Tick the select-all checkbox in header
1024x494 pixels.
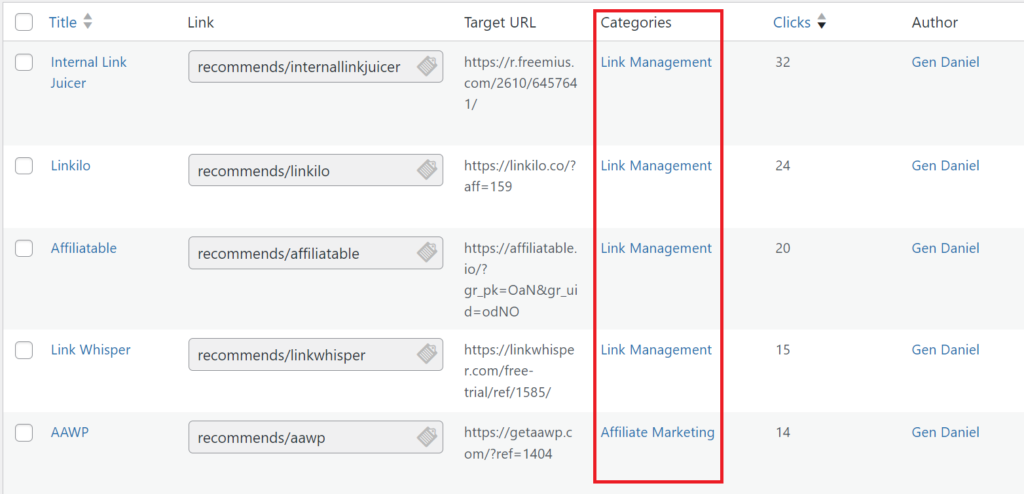coord(24,22)
